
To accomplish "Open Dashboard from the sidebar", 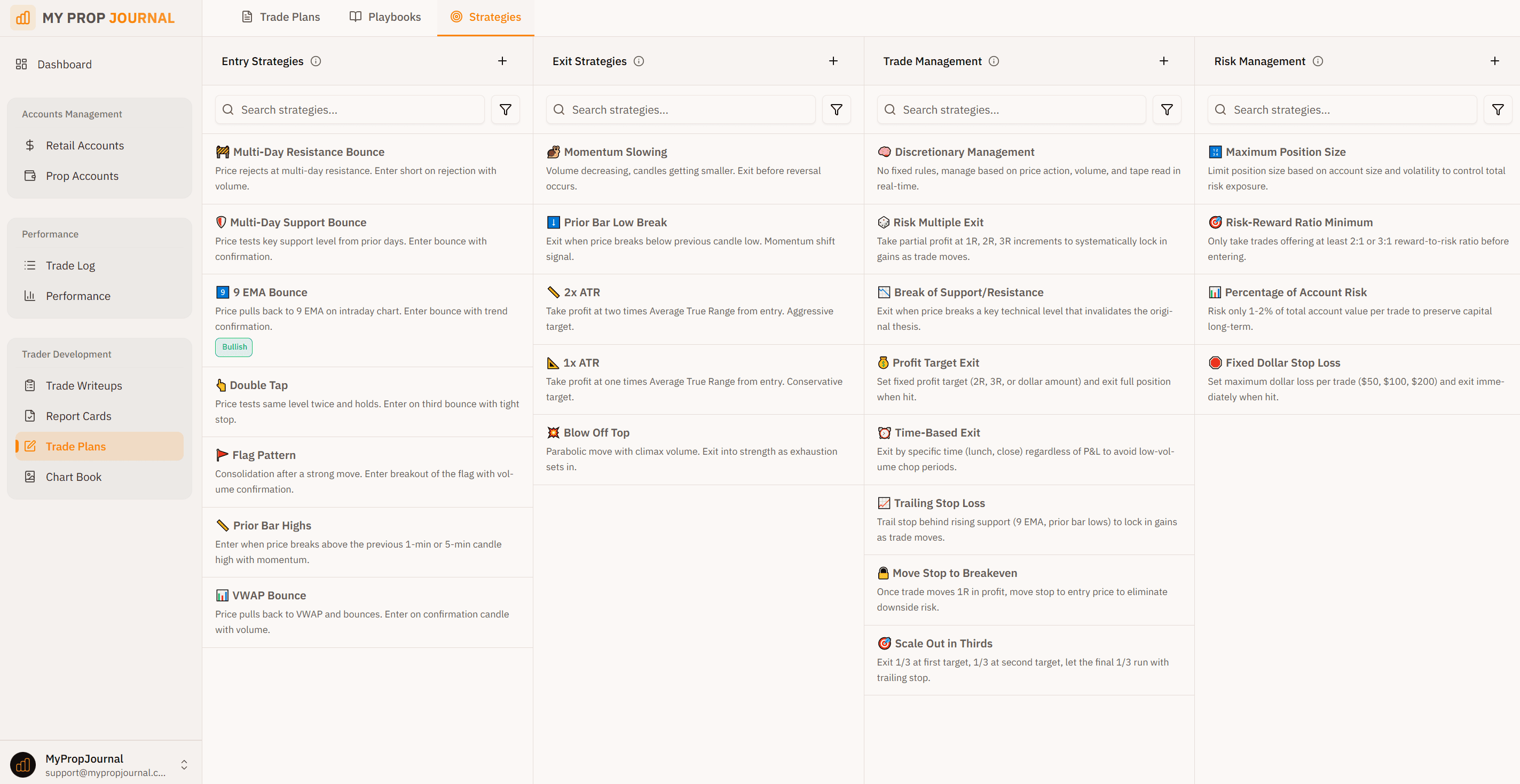I will click(x=99, y=64).
